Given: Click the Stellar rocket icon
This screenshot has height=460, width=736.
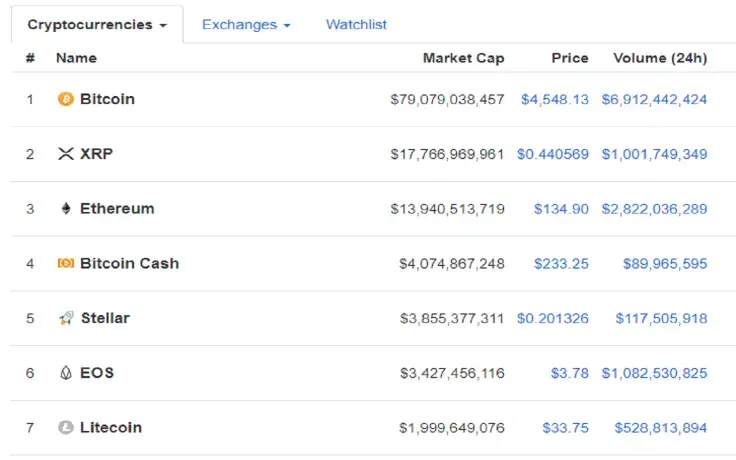Looking at the screenshot, I should coord(67,318).
